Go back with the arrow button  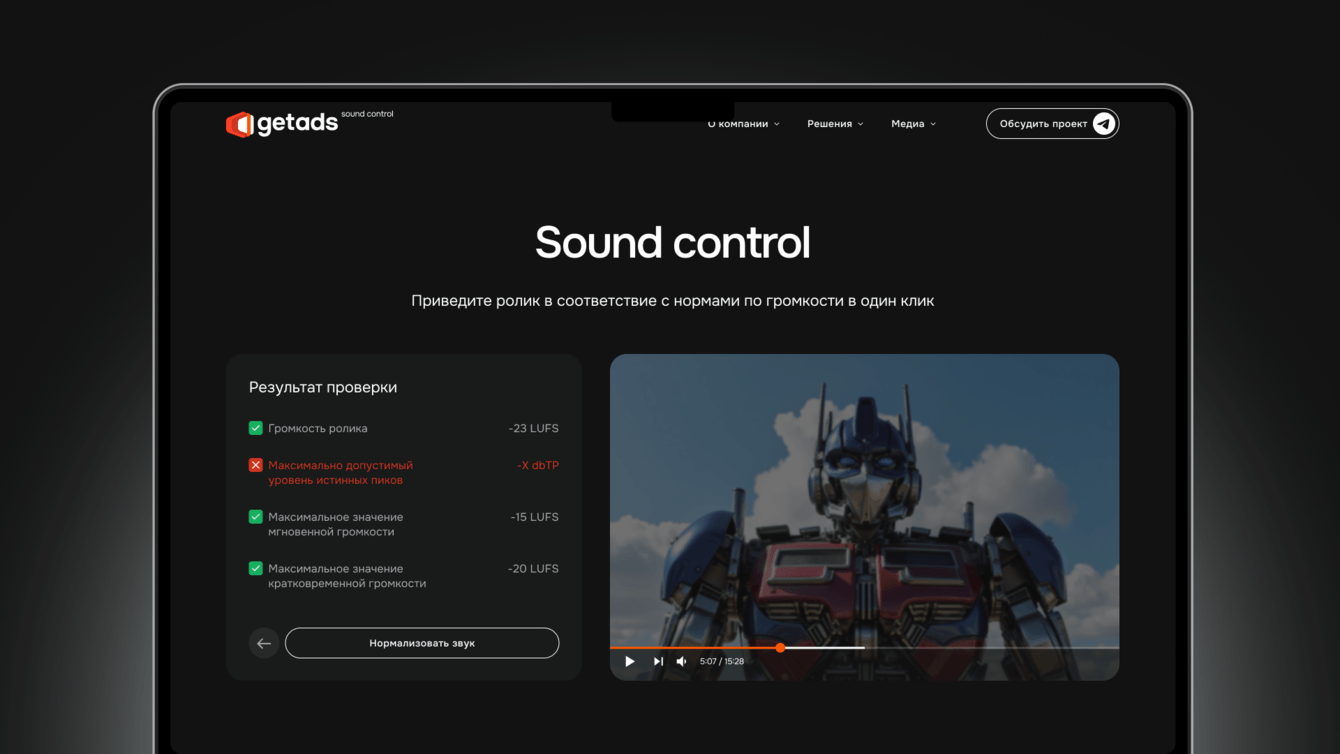(264, 643)
